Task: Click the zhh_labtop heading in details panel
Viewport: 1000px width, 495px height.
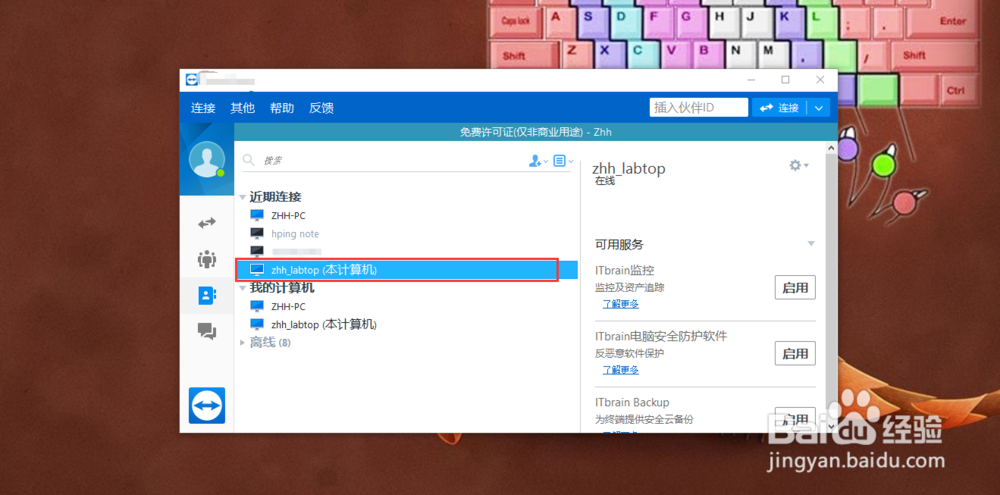Action: pyautogui.click(x=629, y=168)
